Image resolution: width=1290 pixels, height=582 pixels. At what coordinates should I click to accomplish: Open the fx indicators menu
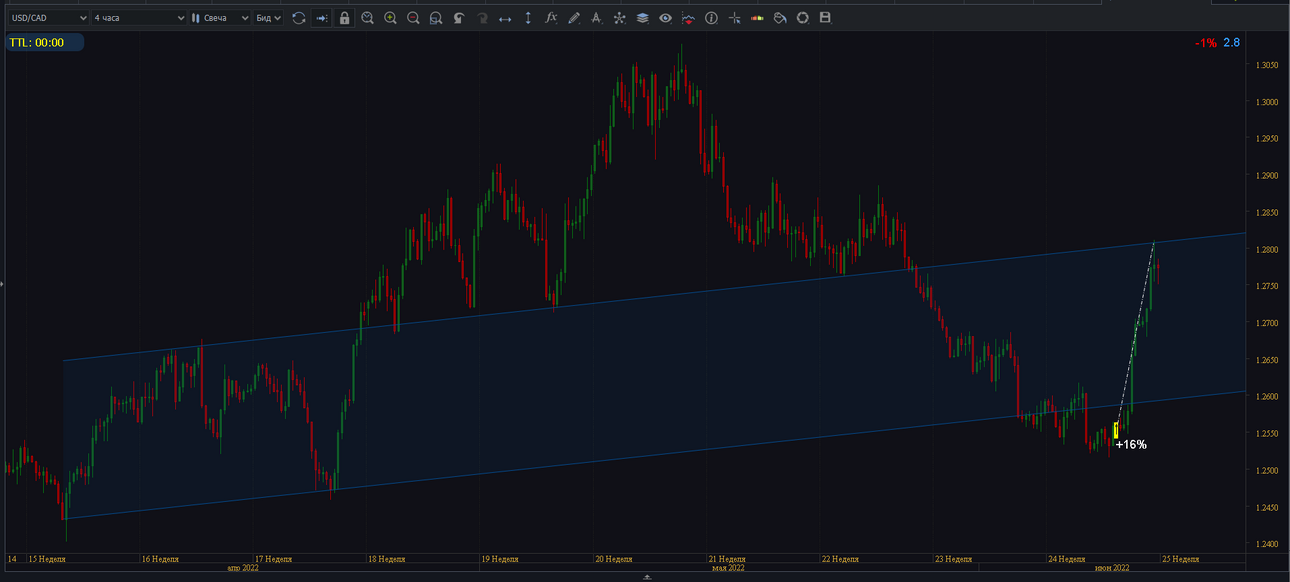(x=551, y=18)
